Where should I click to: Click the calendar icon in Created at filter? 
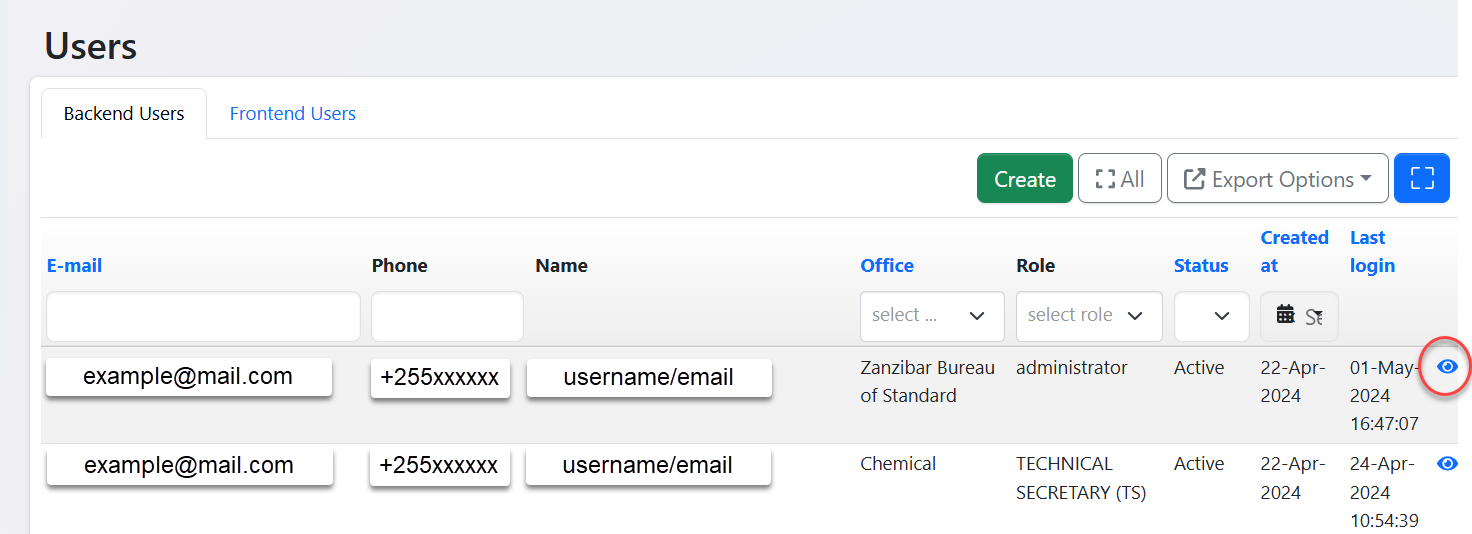pos(1286,315)
